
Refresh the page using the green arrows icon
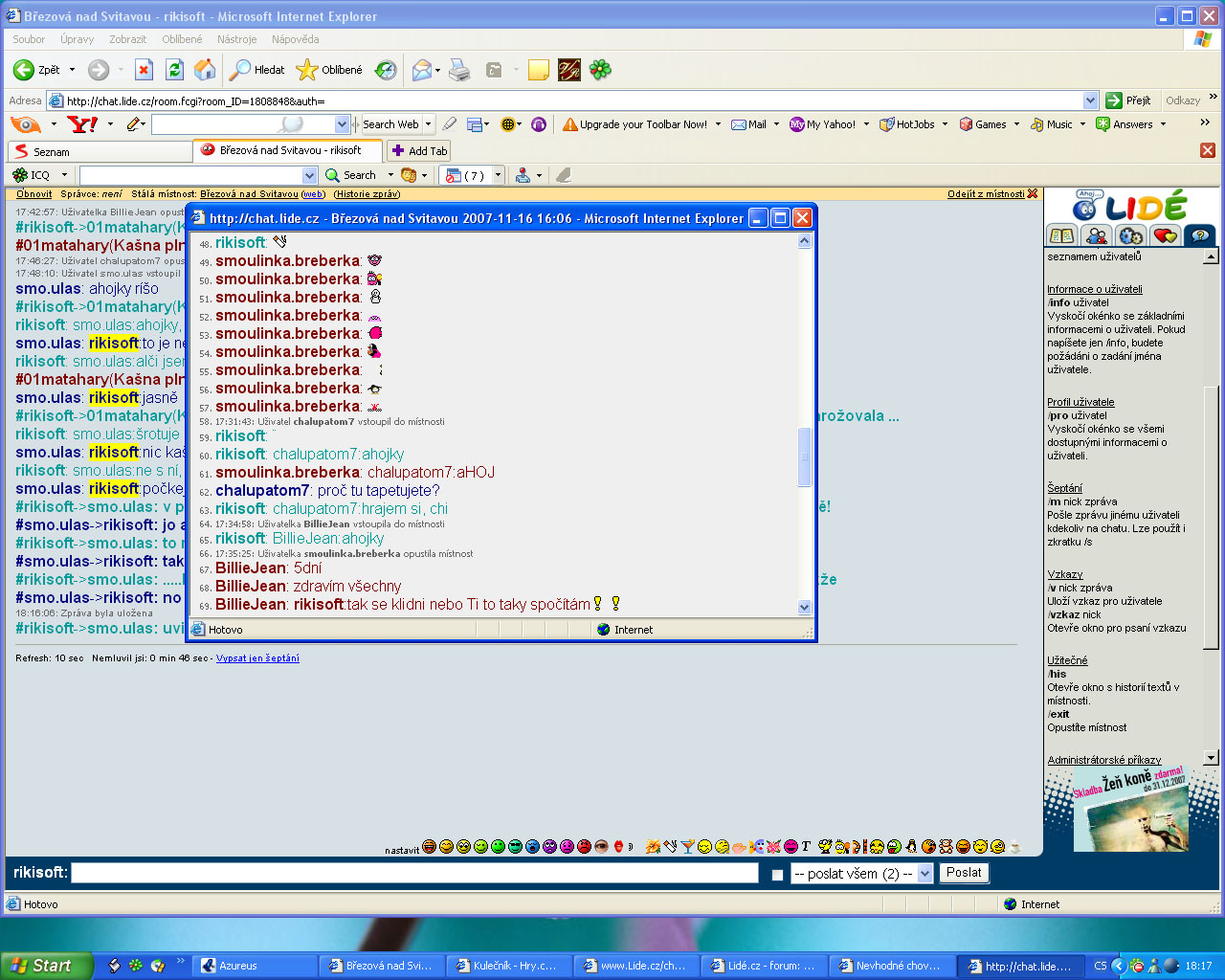pyautogui.click(x=174, y=70)
